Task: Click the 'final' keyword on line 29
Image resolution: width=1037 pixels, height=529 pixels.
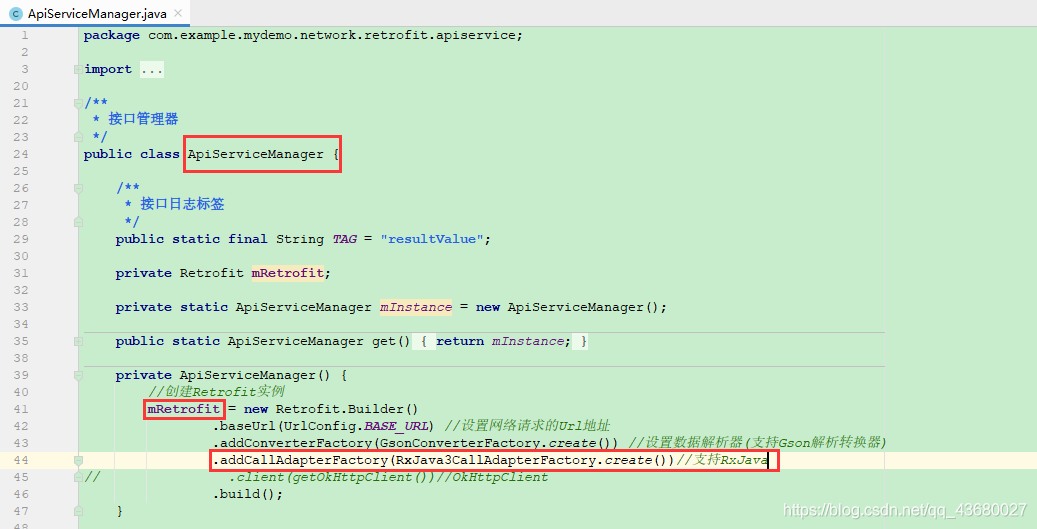Action: click(247, 239)
